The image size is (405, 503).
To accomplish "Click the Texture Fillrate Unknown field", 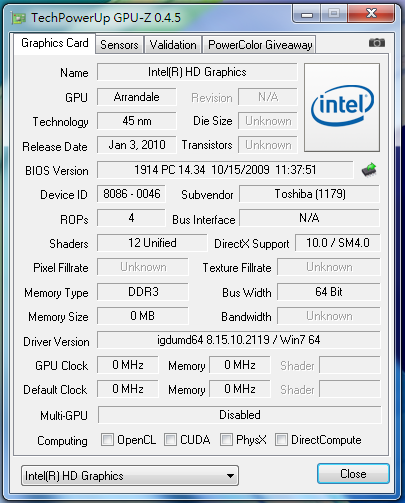I will tap(329, 267).
